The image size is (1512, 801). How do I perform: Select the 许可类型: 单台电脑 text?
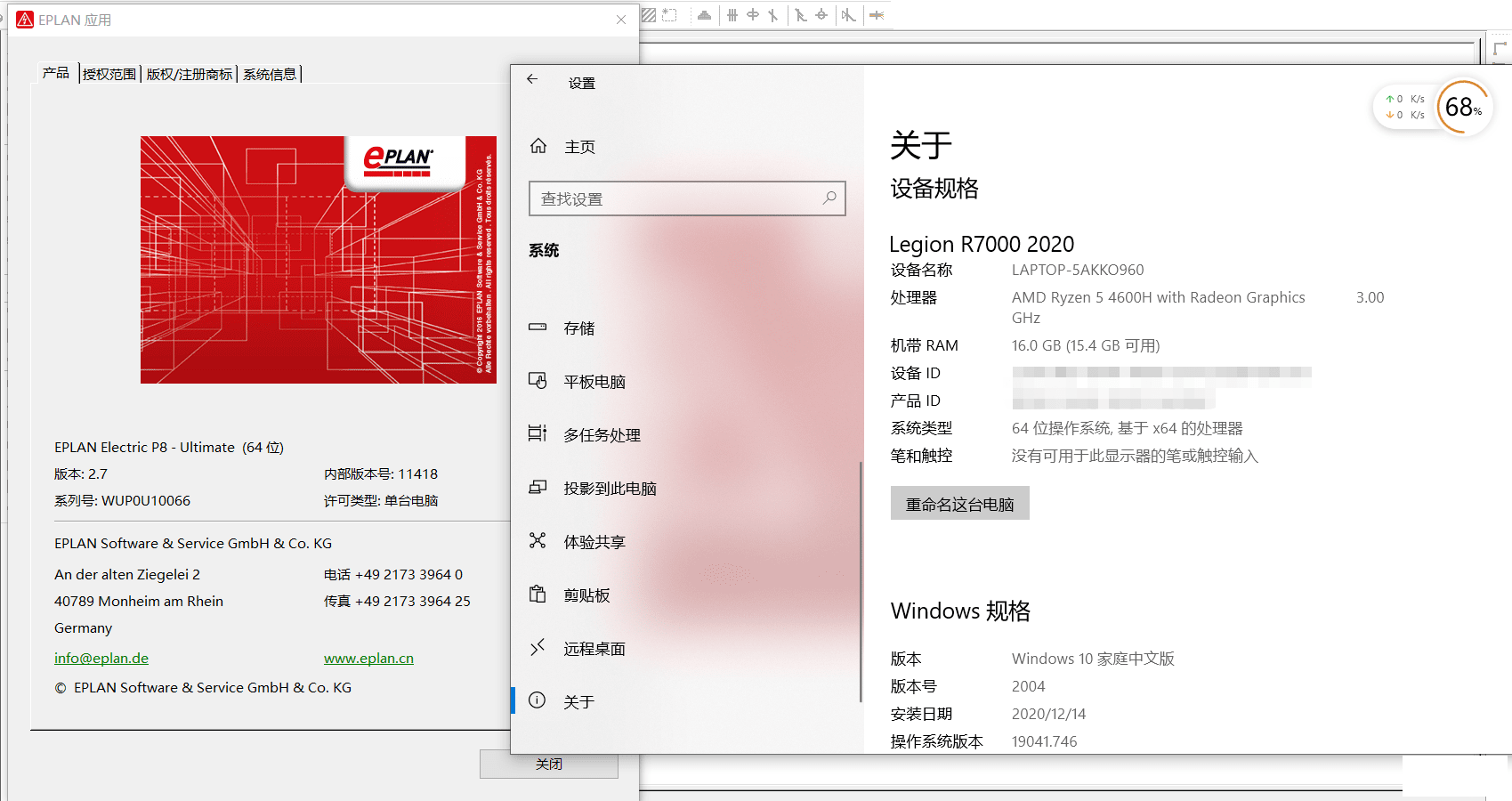381,500
